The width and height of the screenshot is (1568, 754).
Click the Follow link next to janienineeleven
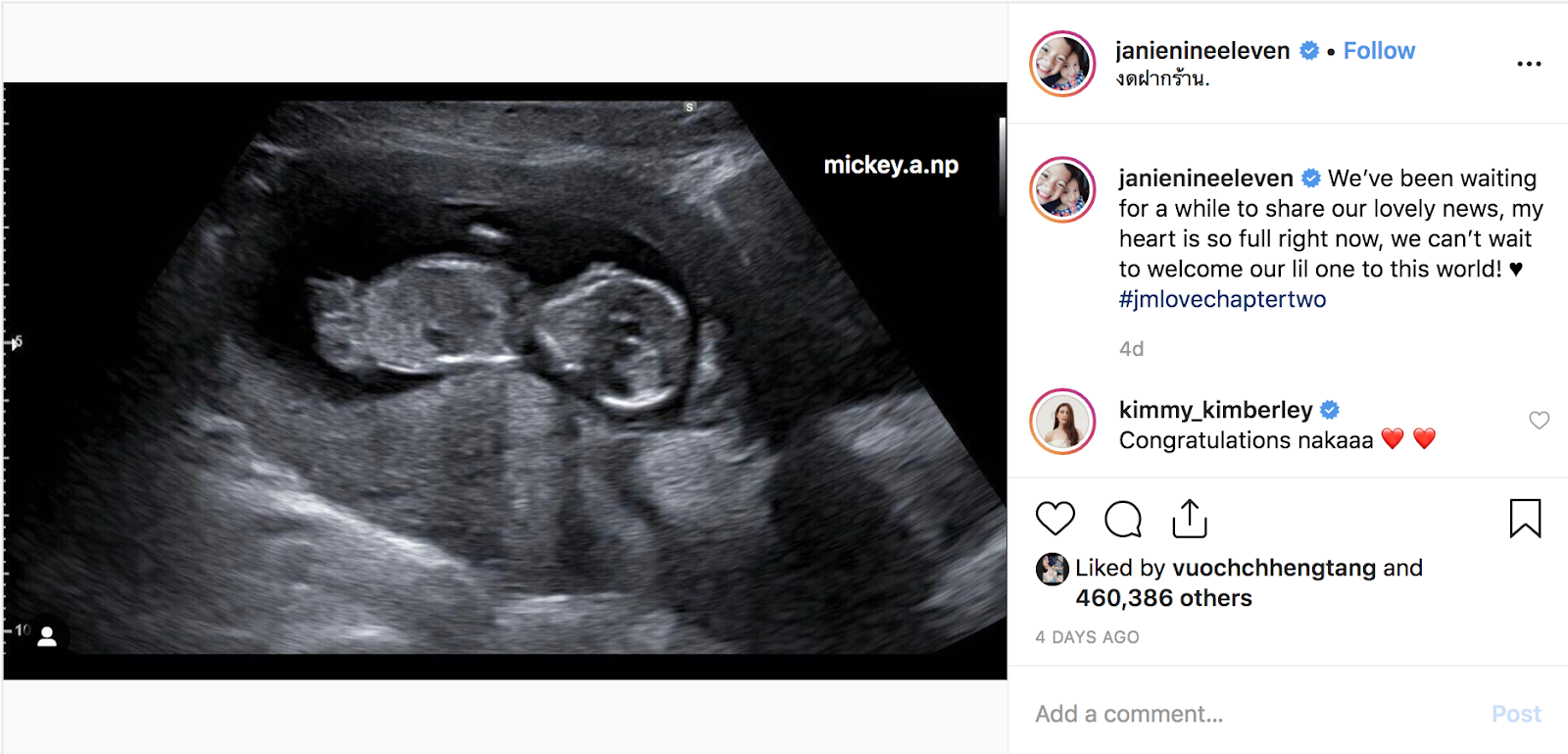coord(1379,51)
